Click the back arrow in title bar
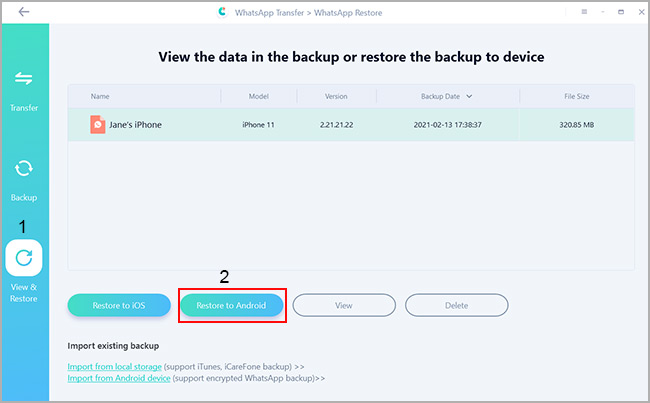Viewport: 650px width, 403px height. [x=24, y=12]
